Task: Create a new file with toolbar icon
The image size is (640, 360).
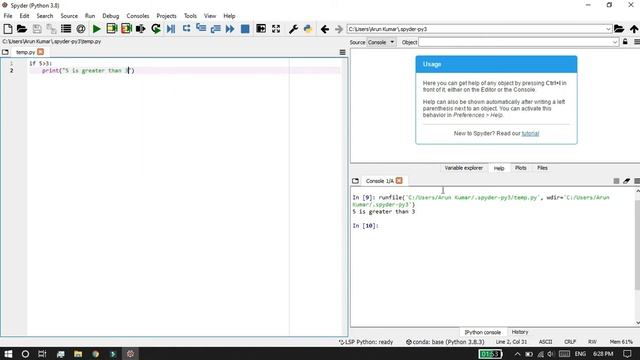Action: click(x=8, y=29)
